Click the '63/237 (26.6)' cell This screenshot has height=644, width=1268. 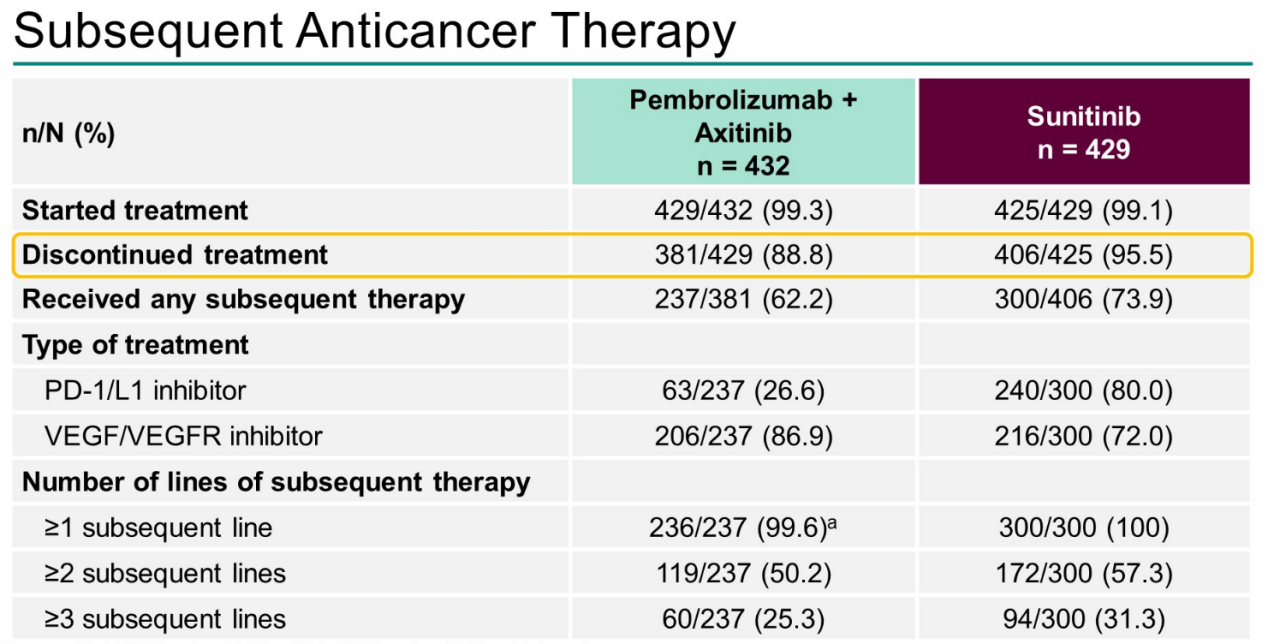click(x=743, y=390)
